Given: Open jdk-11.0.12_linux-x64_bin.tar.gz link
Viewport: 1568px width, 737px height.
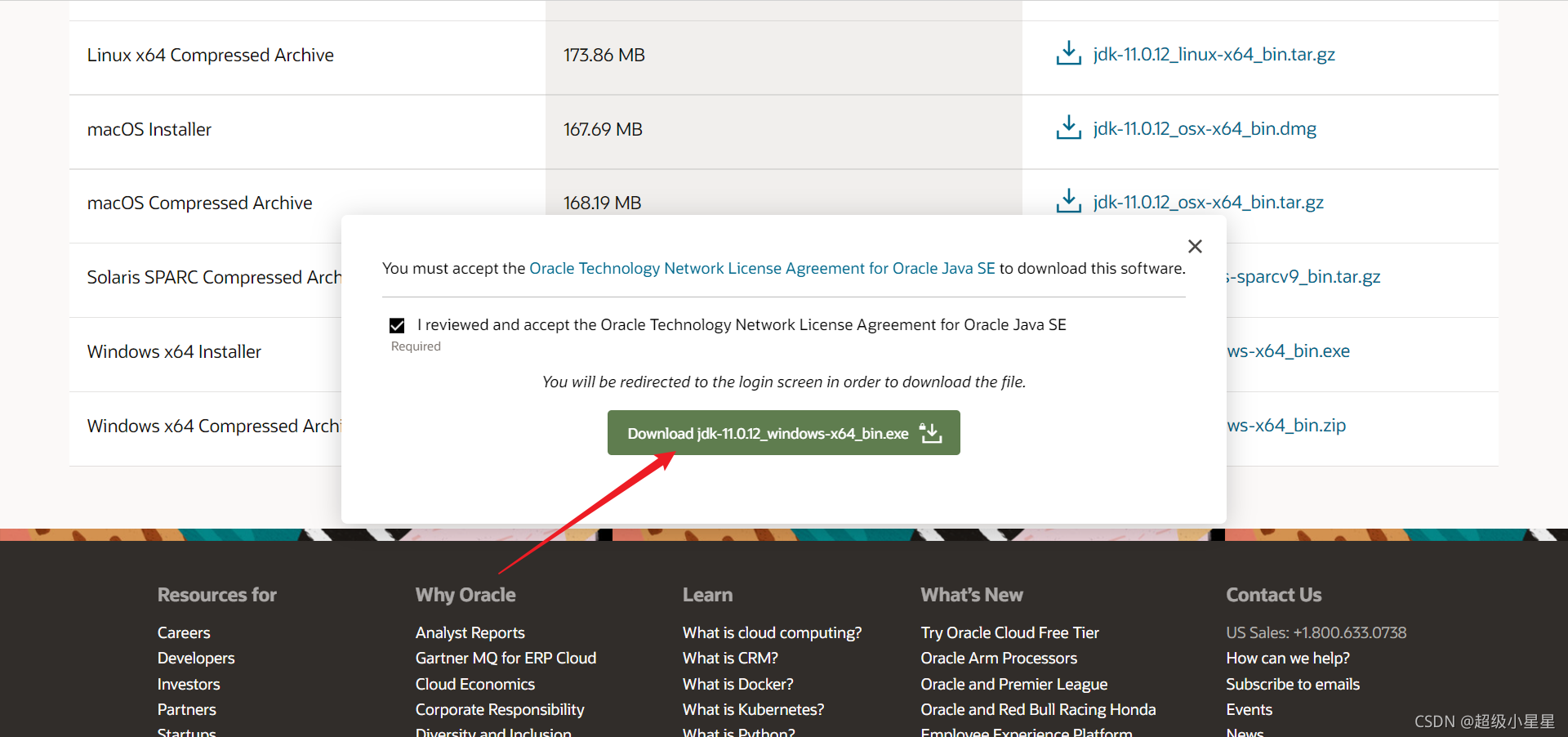Looking at the screenshot, I should [x=1214, y=54].
